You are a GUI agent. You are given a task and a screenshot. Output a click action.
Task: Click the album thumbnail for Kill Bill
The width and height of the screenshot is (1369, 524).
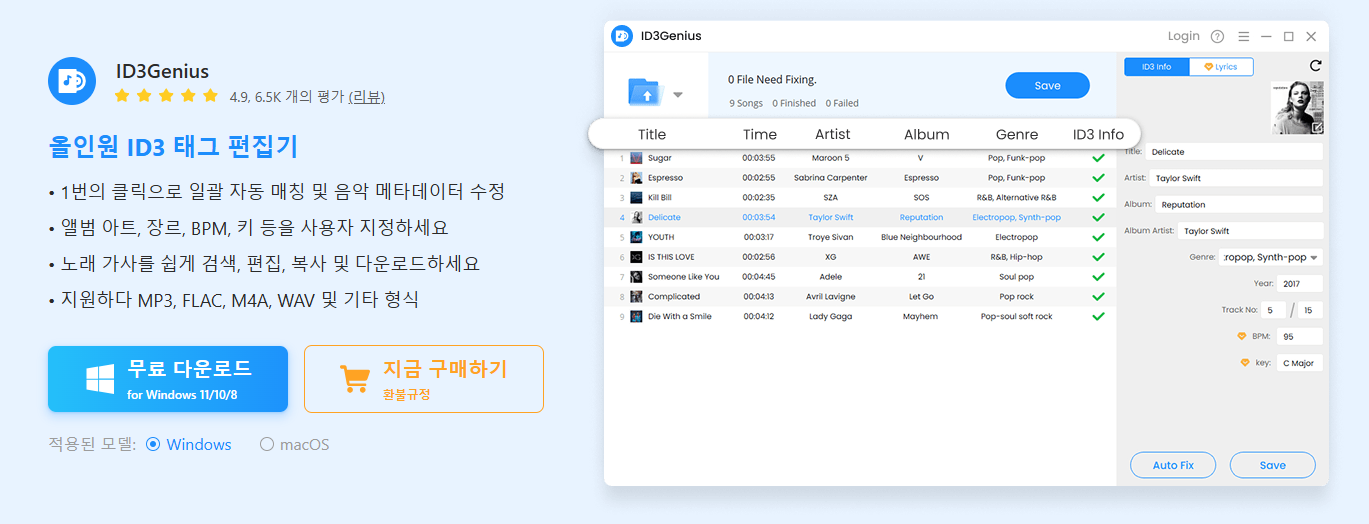[x=636, y=198]
